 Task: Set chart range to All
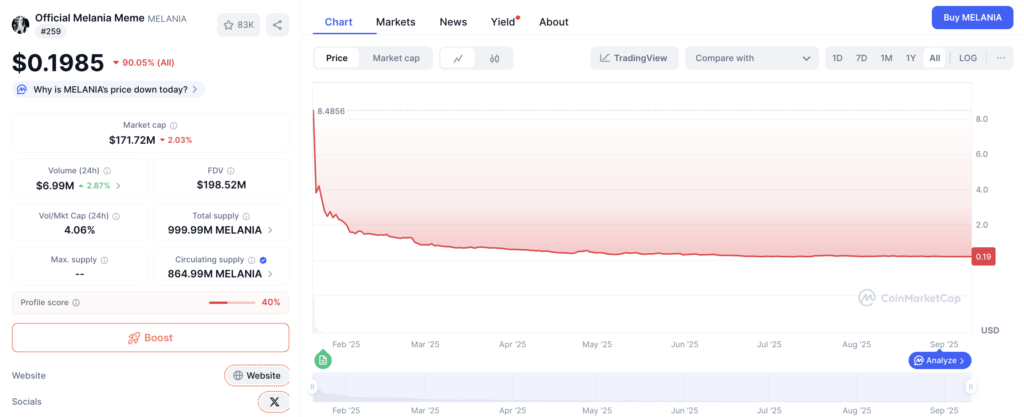click(x=935, y=58)
